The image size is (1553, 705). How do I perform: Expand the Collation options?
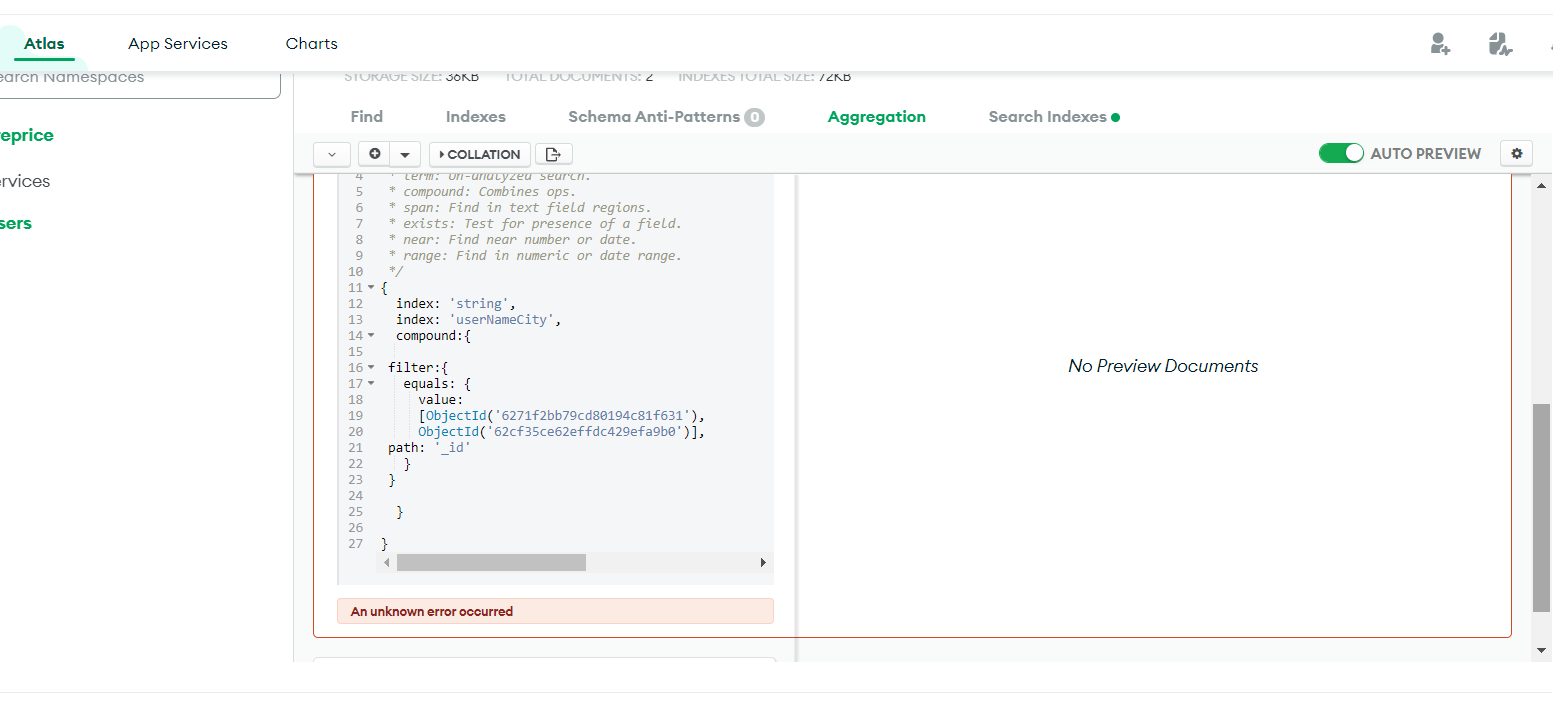tap(480, 154)
